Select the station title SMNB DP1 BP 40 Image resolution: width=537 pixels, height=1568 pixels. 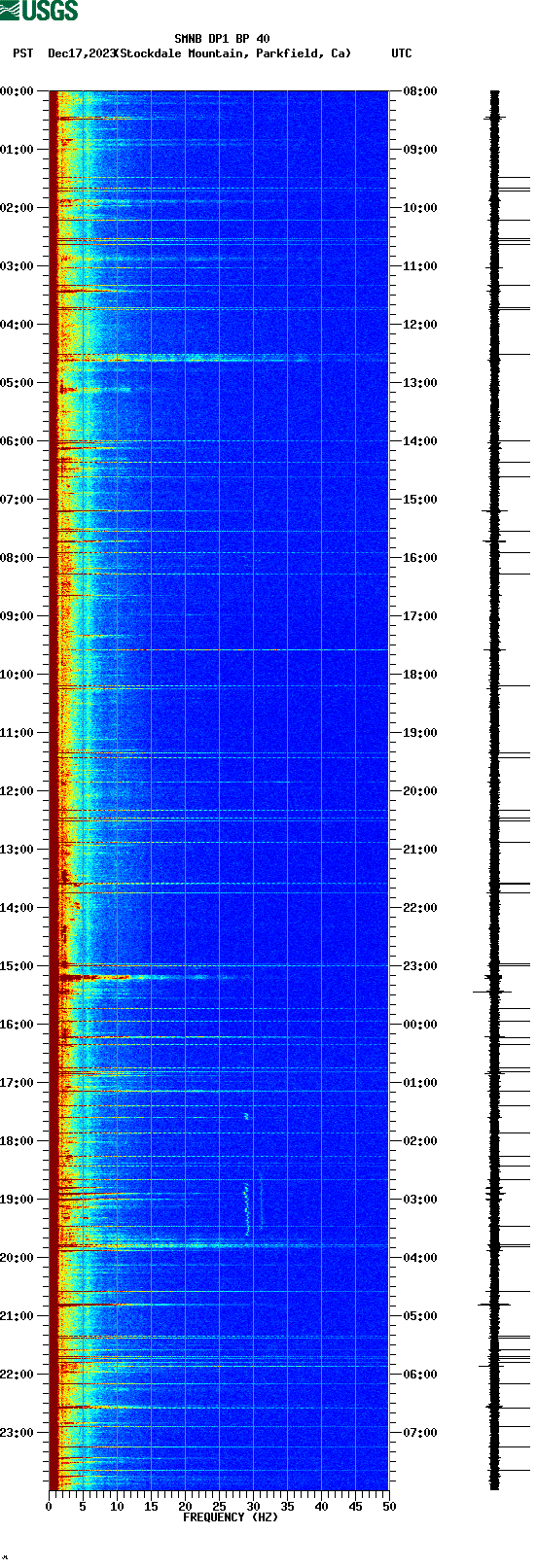(222, 39)
